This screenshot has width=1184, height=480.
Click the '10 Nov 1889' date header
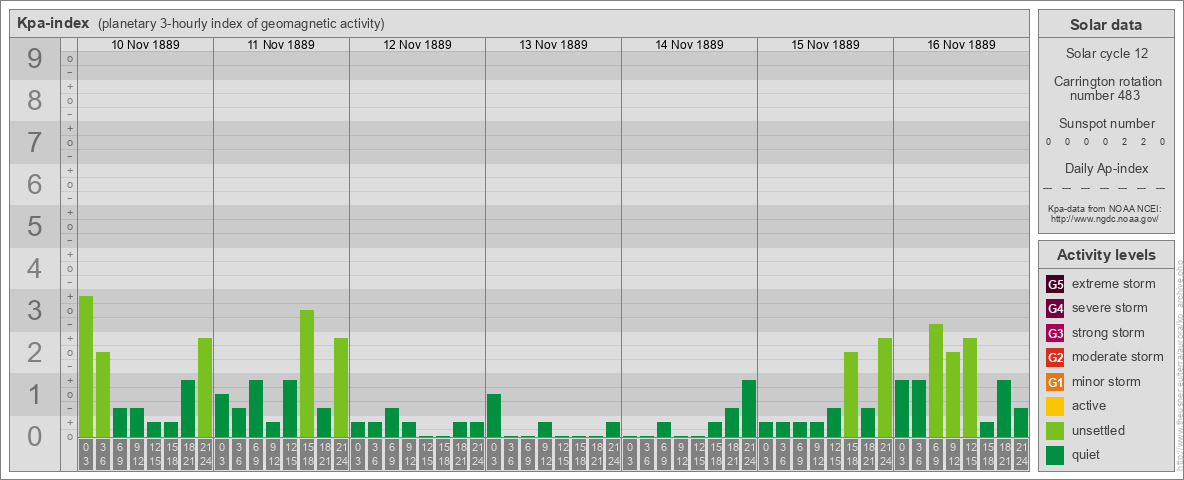click(146, 45)
